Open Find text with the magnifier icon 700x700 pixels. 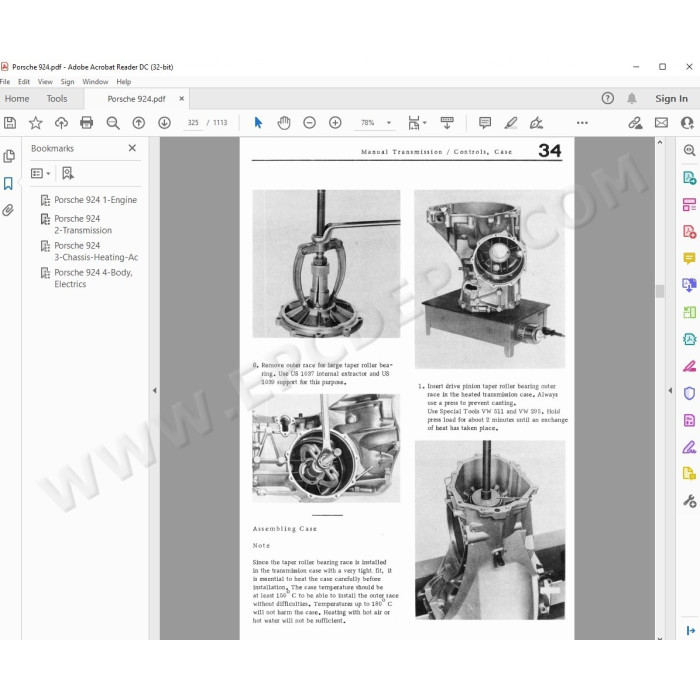pos(112,123)
